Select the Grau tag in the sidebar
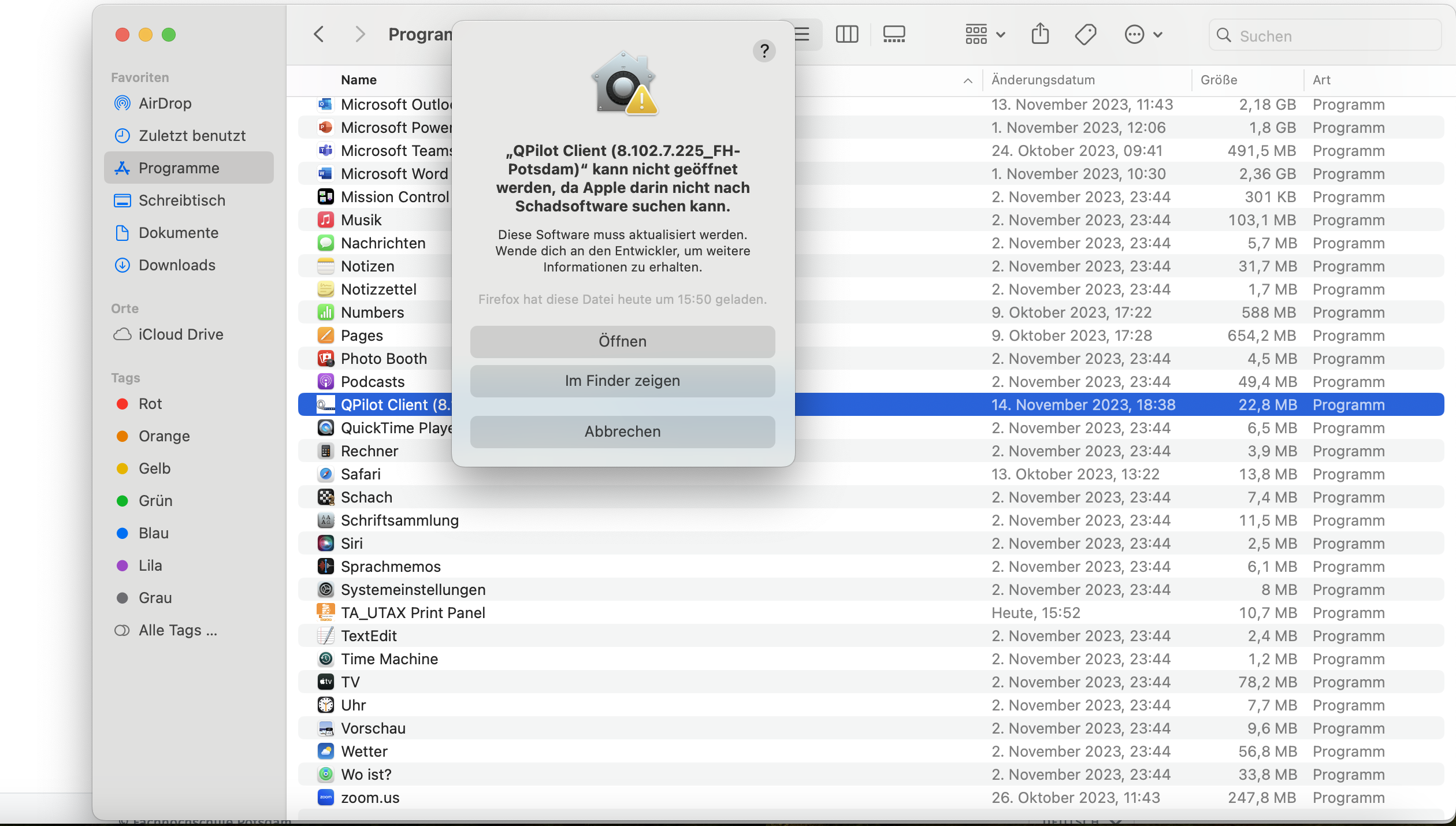 click(x=188, y=598)
